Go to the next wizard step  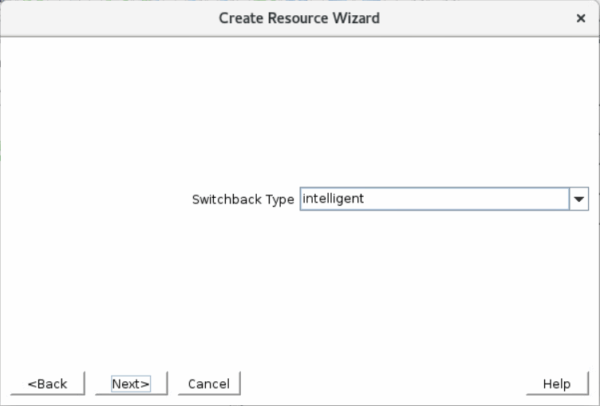[x=131, y=383]
